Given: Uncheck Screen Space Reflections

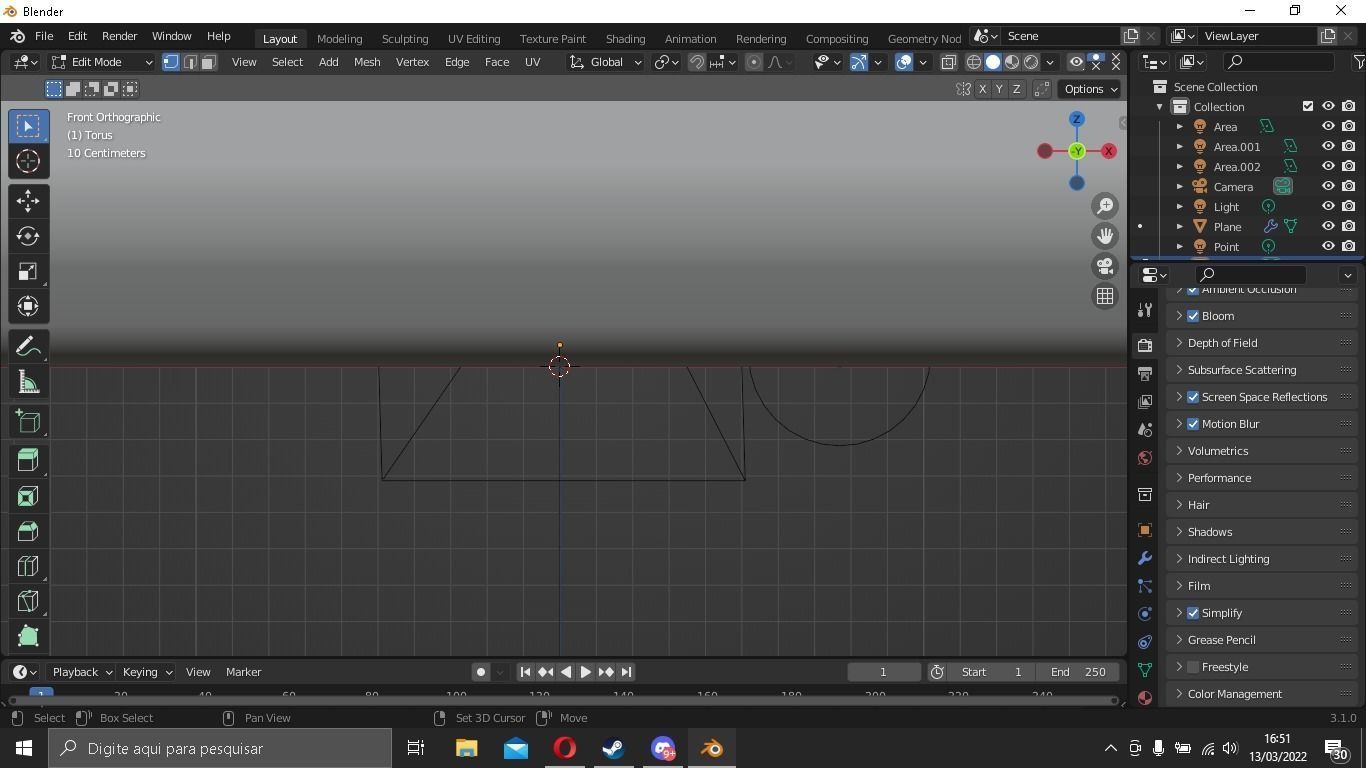Looking at the screenshot, I should (1193, 397).
